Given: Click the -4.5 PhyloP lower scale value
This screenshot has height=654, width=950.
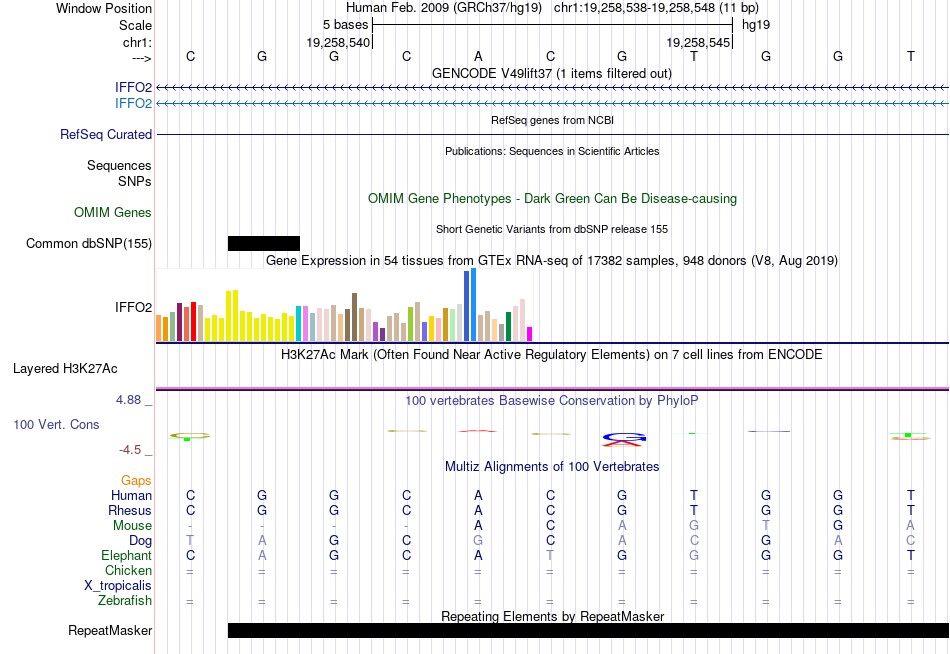Looking at the screenshot, I should pos(130,450).
